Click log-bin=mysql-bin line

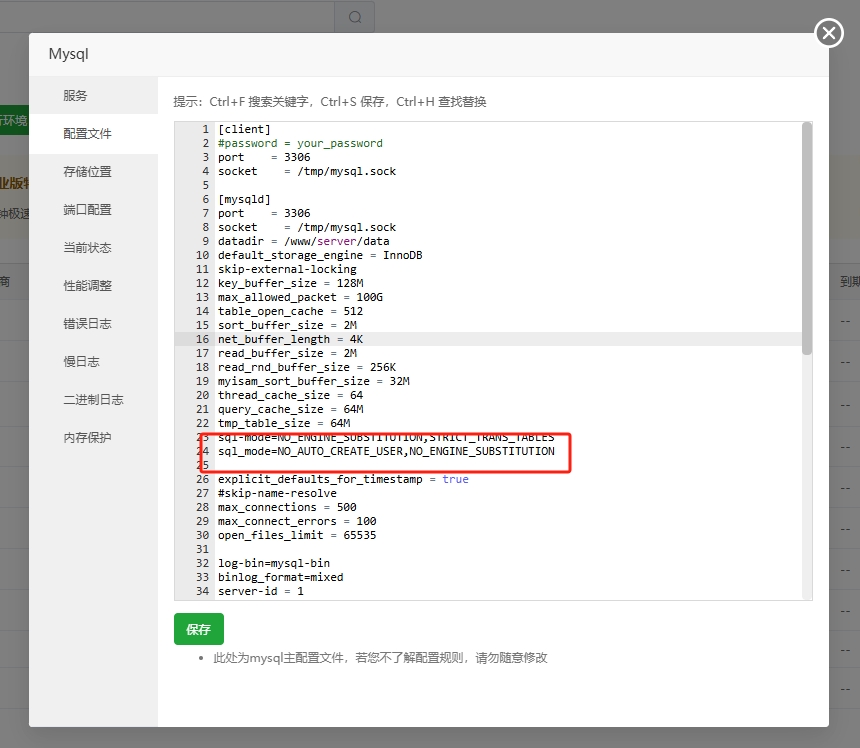tap(274, 563)
